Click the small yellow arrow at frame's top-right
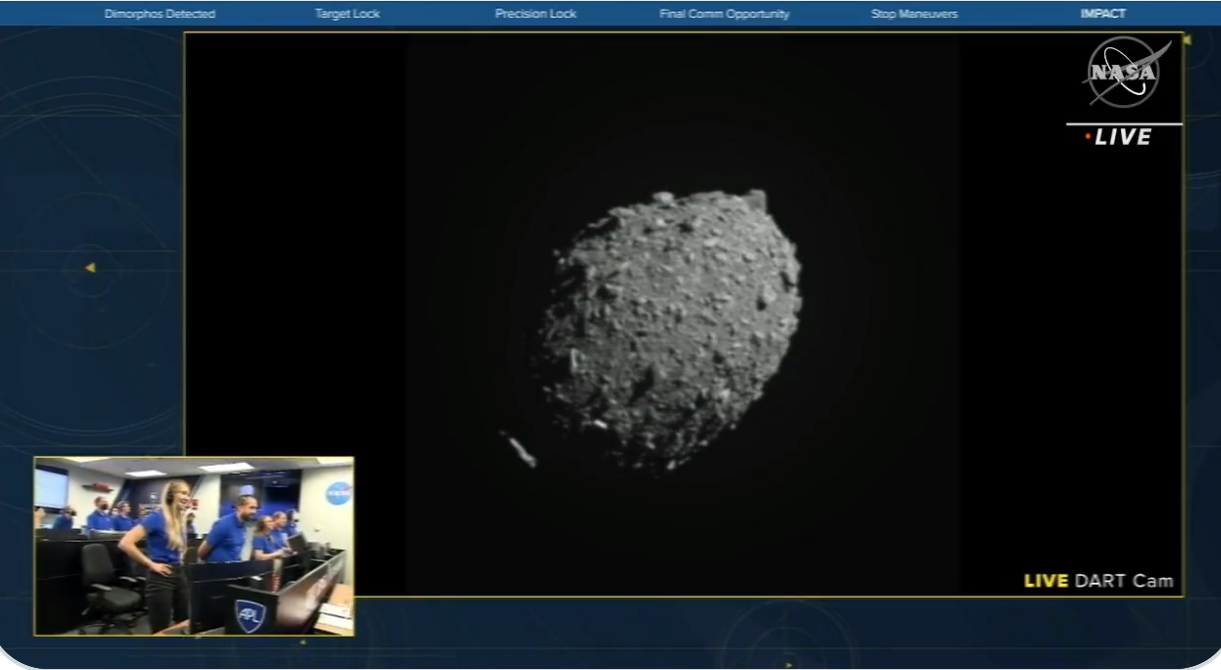 (1187, 40)
